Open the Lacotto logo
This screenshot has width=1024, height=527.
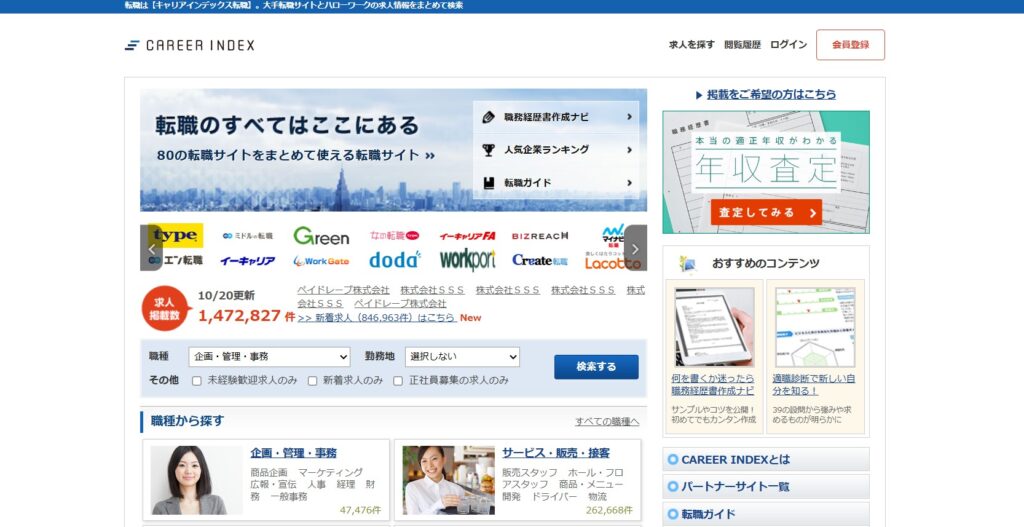(613, 261)
